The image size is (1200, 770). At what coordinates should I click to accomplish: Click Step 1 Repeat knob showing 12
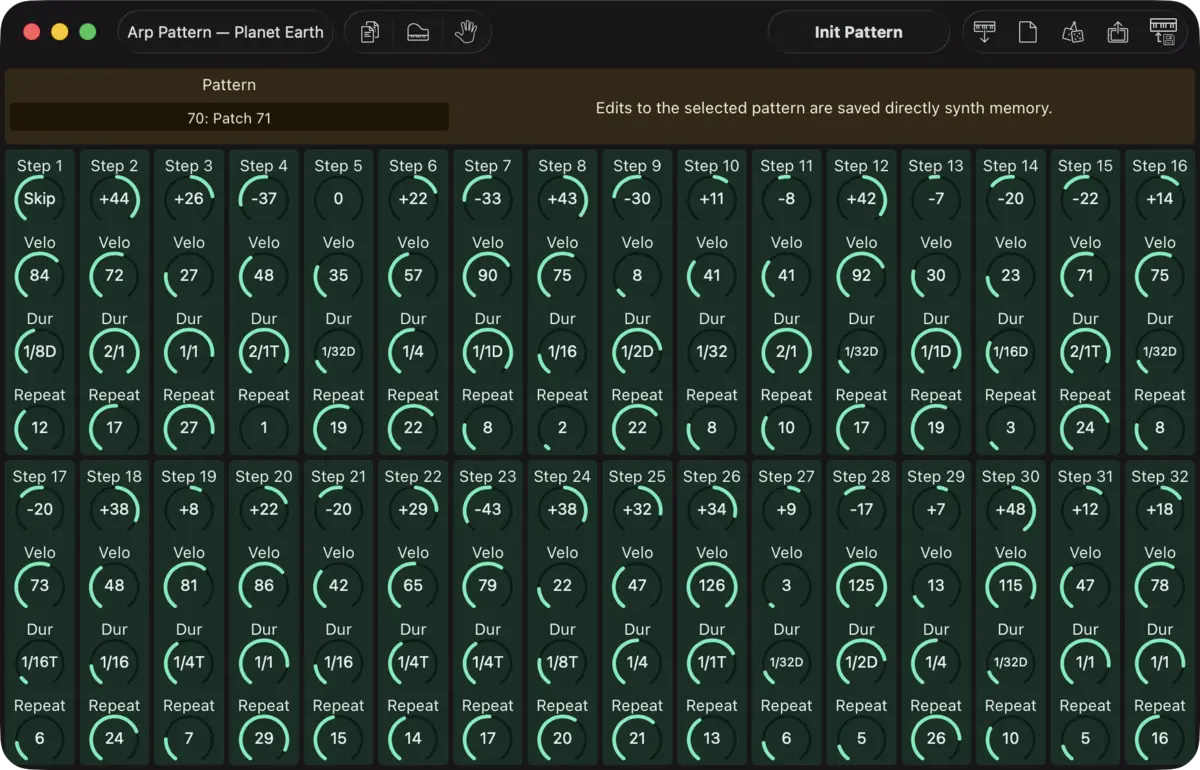pos(40,428)
